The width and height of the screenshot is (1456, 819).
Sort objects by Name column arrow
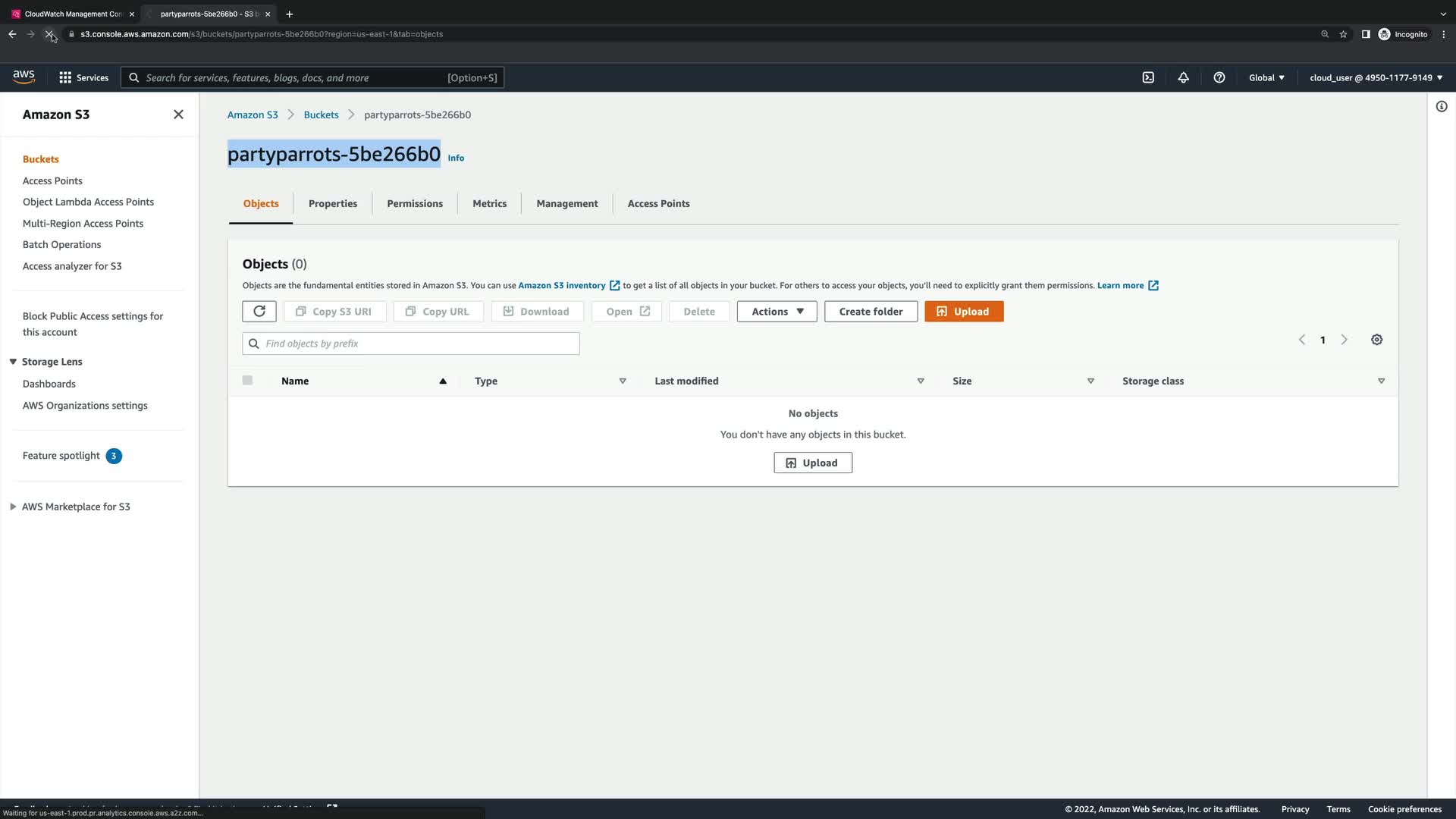[x=443, y=381]
